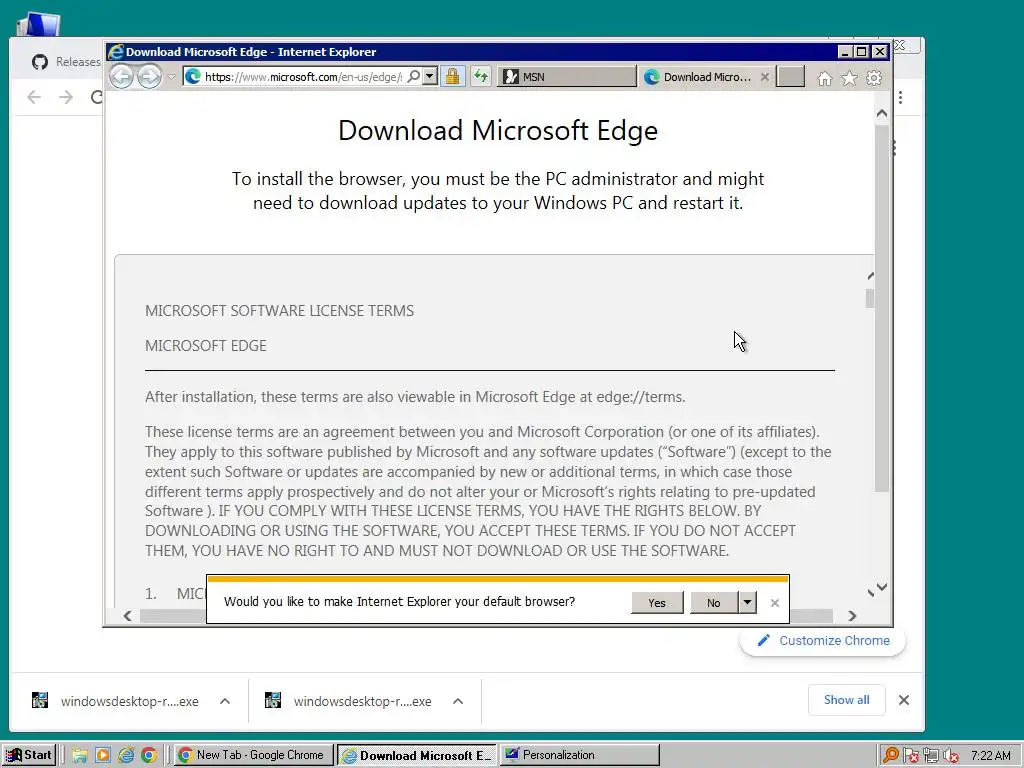This screenshot has width=1024, height=768.
Task: Click the Internet Explorer back button
Action: 121,77
